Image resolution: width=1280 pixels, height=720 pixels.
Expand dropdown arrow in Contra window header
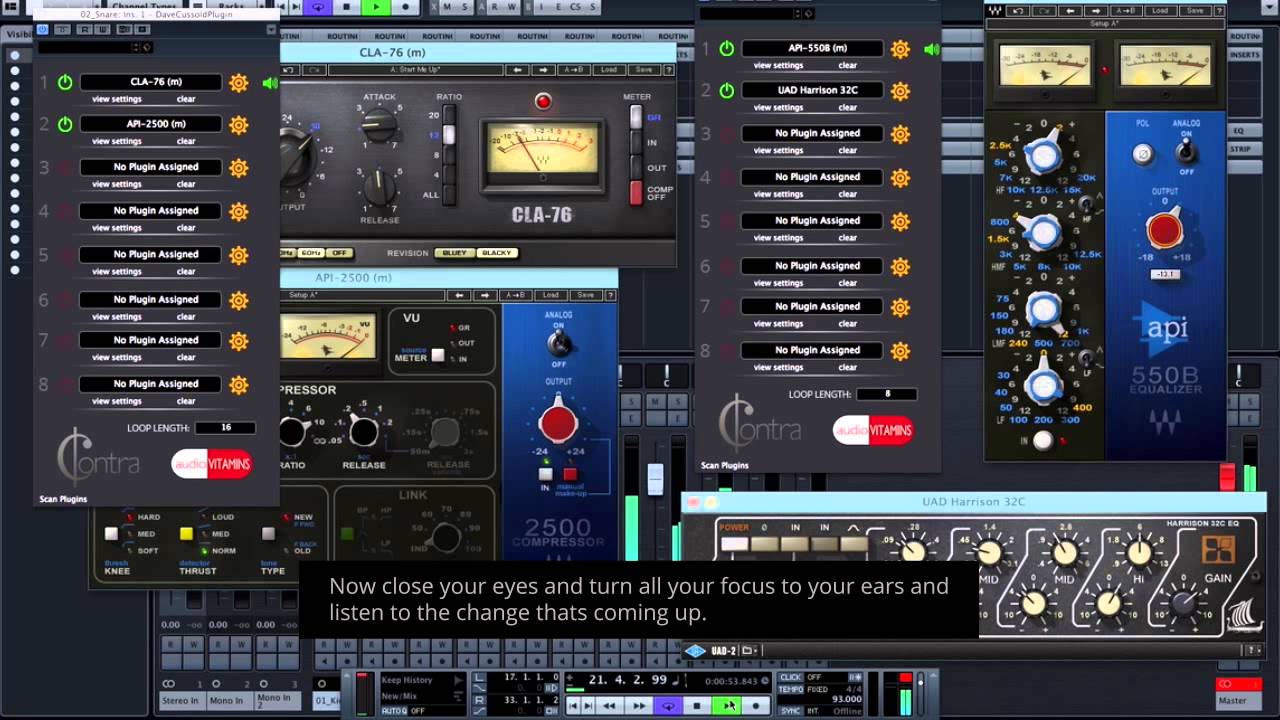point(271,30)
